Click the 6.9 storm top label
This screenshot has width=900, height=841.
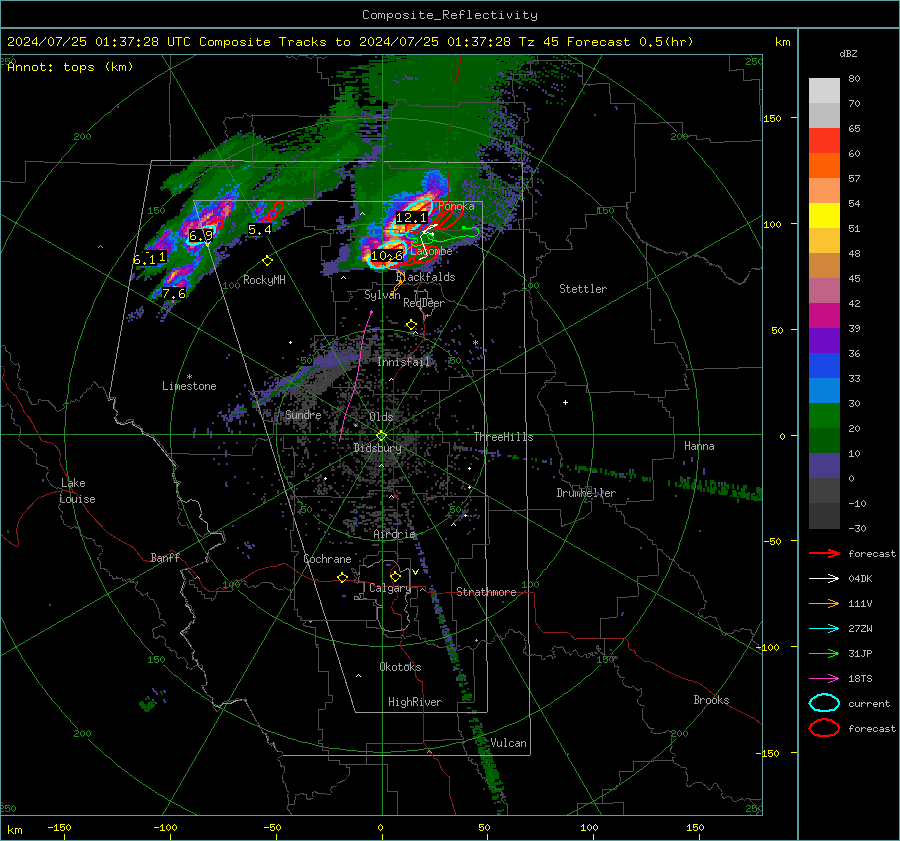(x=201, y=235)
